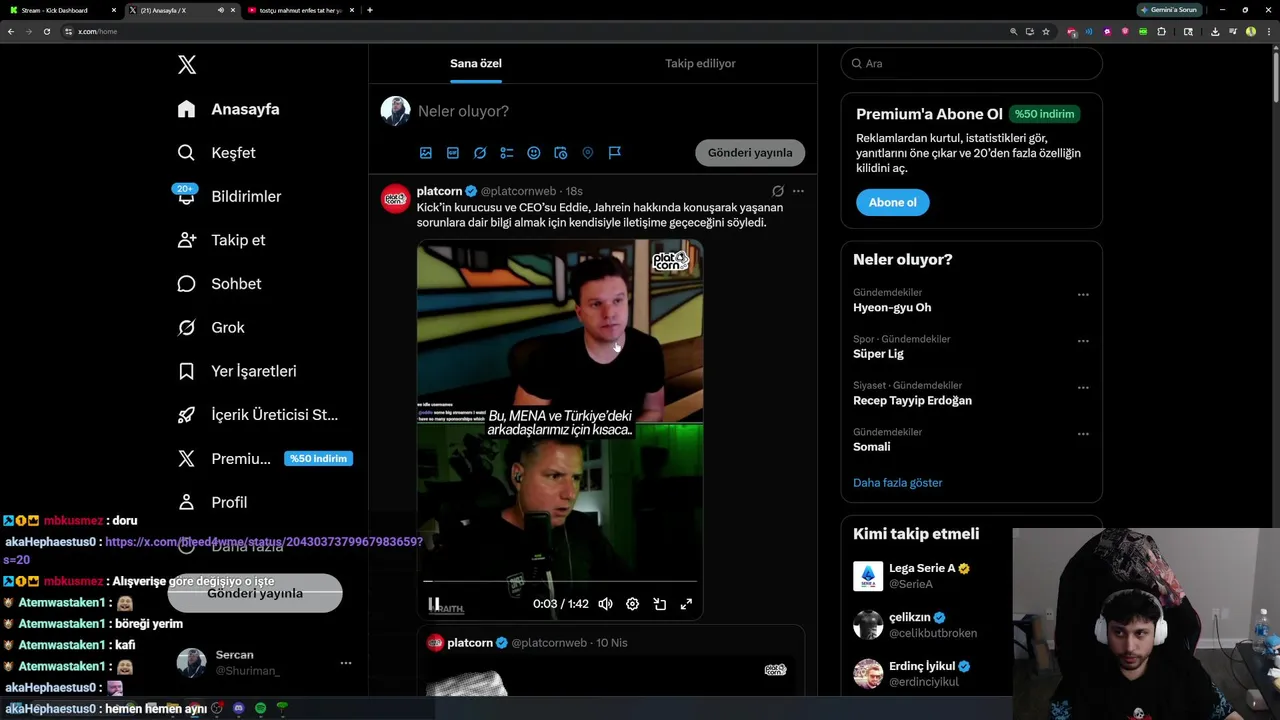
Task: Open more options on platcorn post
Action: click(798, 191)
